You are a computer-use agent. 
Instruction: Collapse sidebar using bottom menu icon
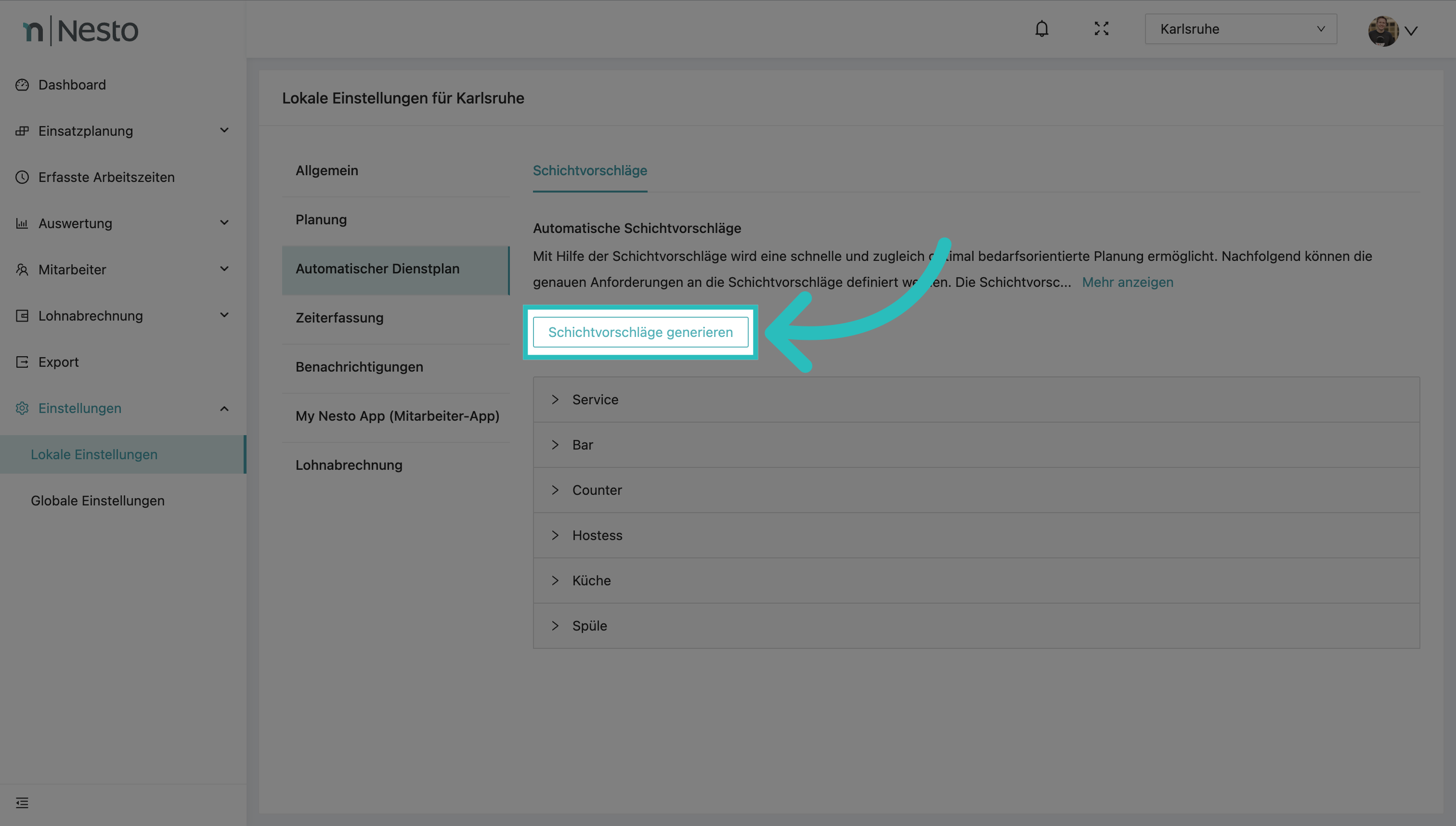click(22, 803)
